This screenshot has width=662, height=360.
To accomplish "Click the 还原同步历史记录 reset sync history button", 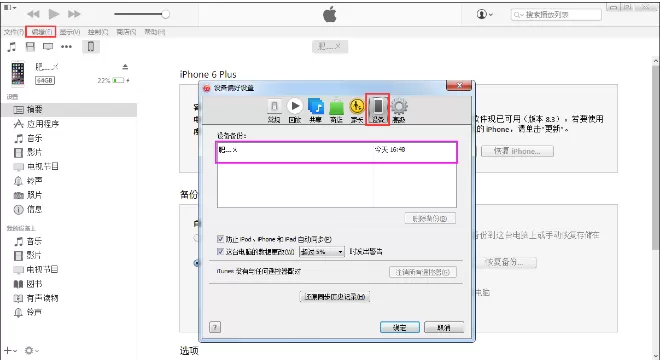I will [334, 297].
